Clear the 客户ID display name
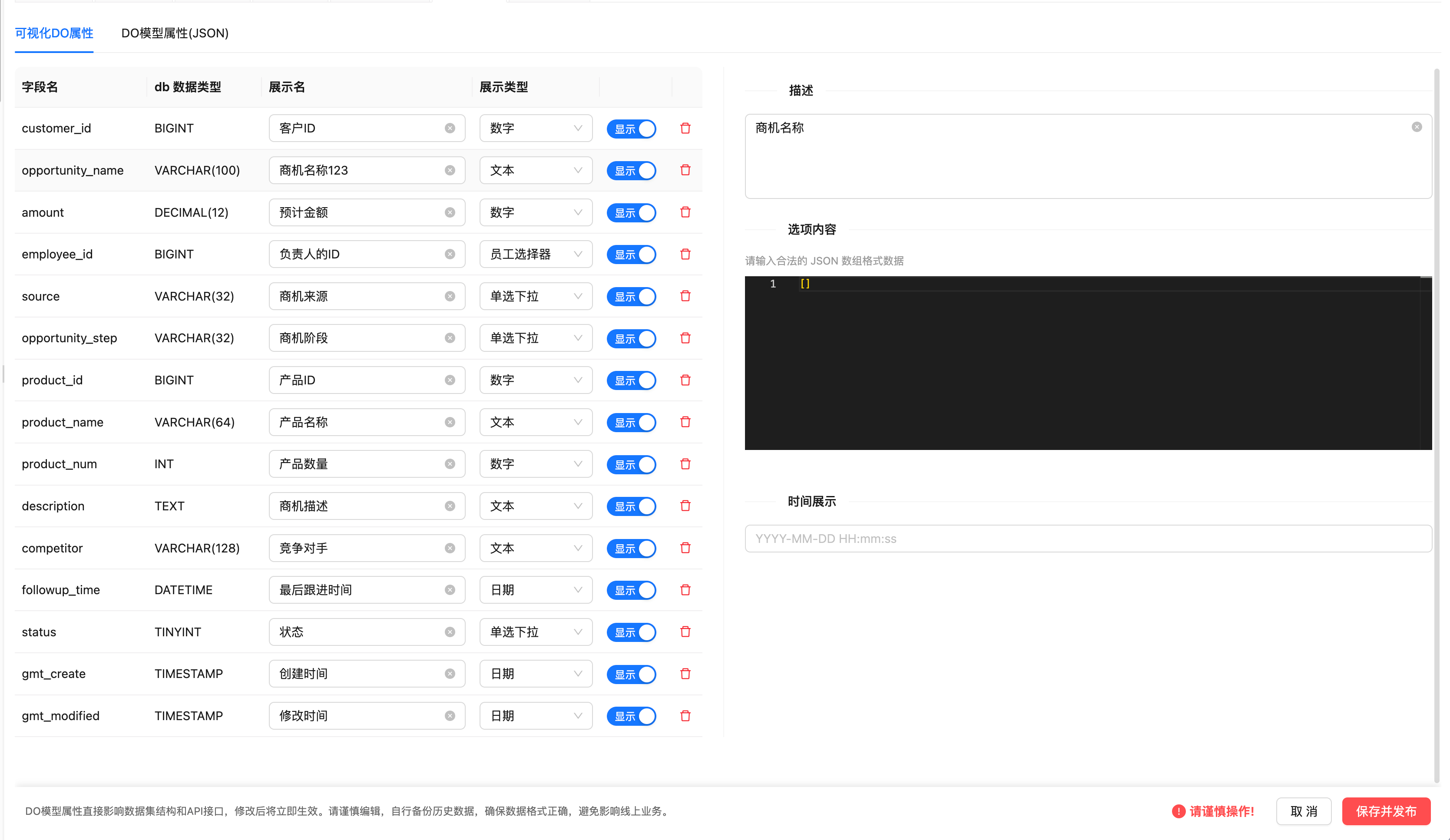 (450, 128)
